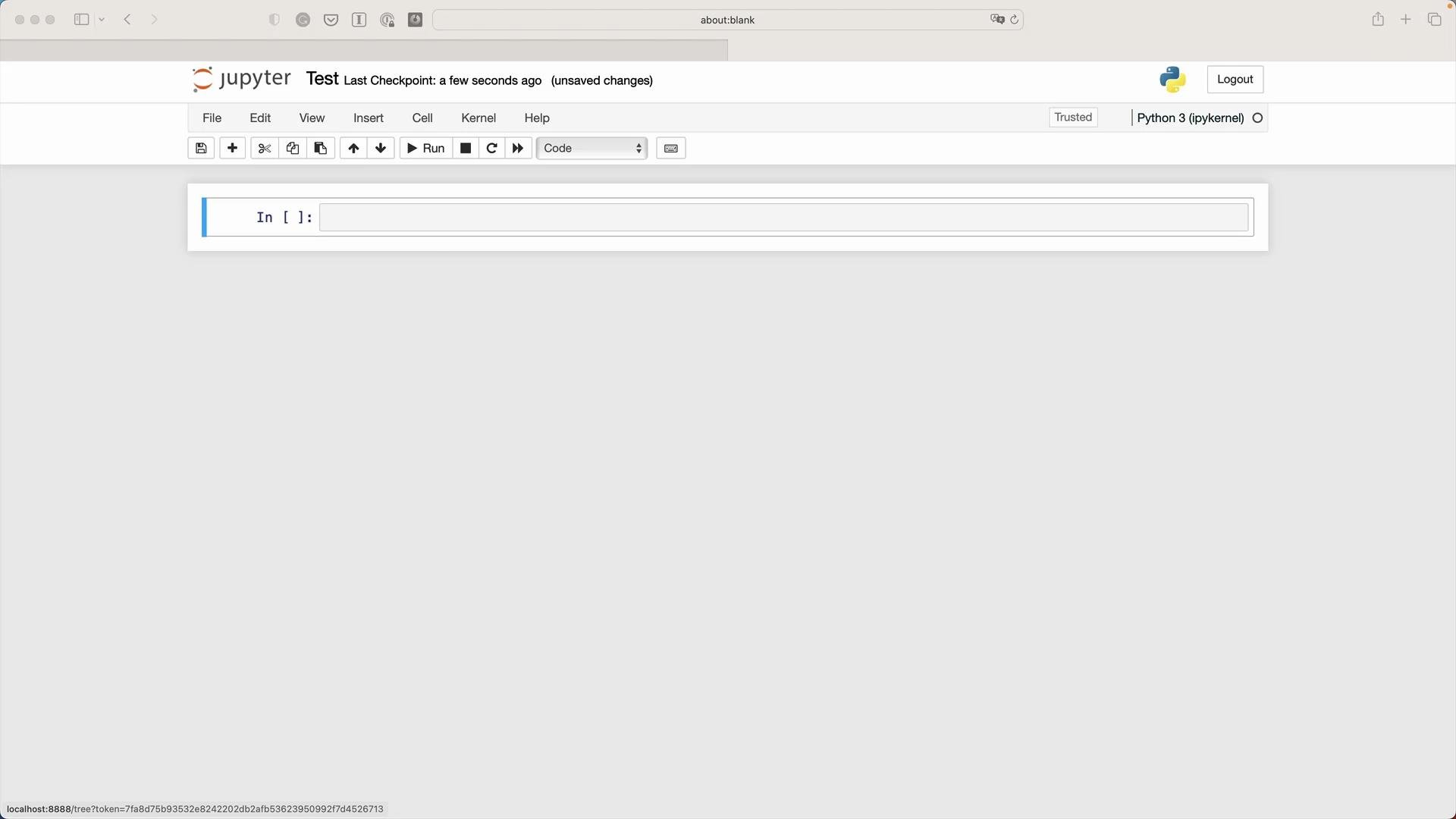The image size is (1456, 819).
Task: Open the Insert menu
Action: pos(369,118)
